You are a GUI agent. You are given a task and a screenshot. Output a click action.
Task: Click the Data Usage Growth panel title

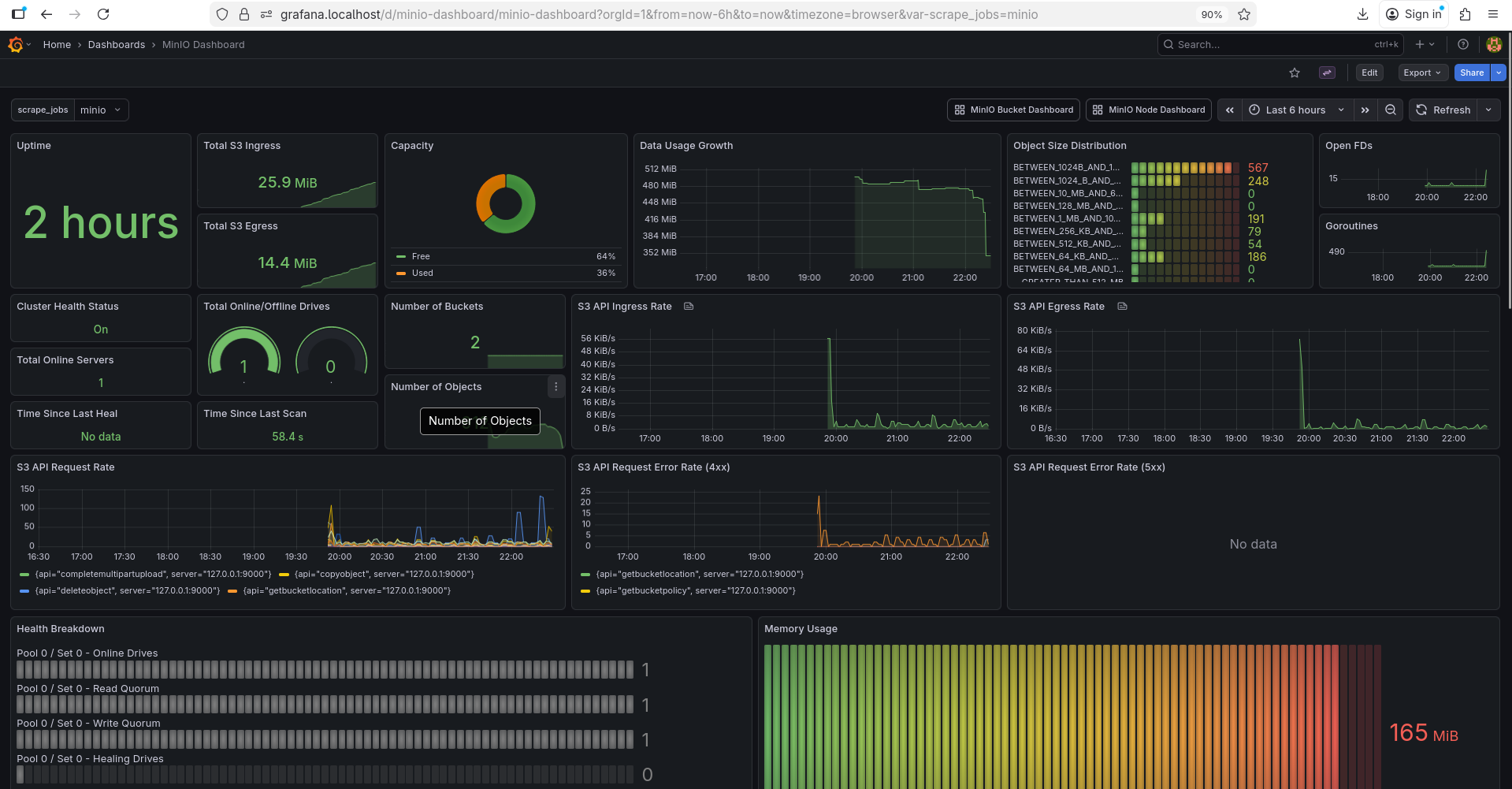click(x=686, y=146)
